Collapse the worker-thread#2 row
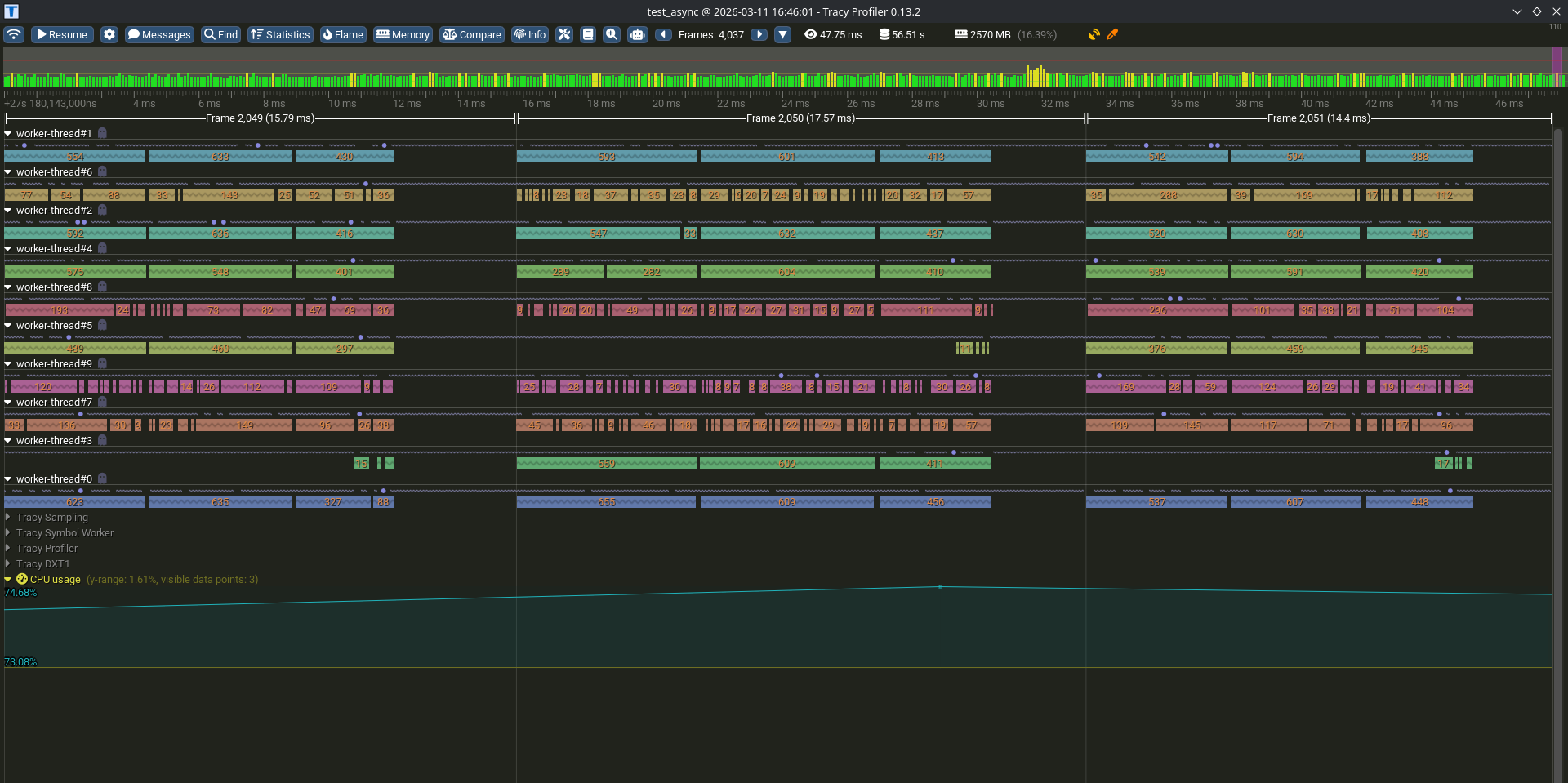 pos(8,210)
